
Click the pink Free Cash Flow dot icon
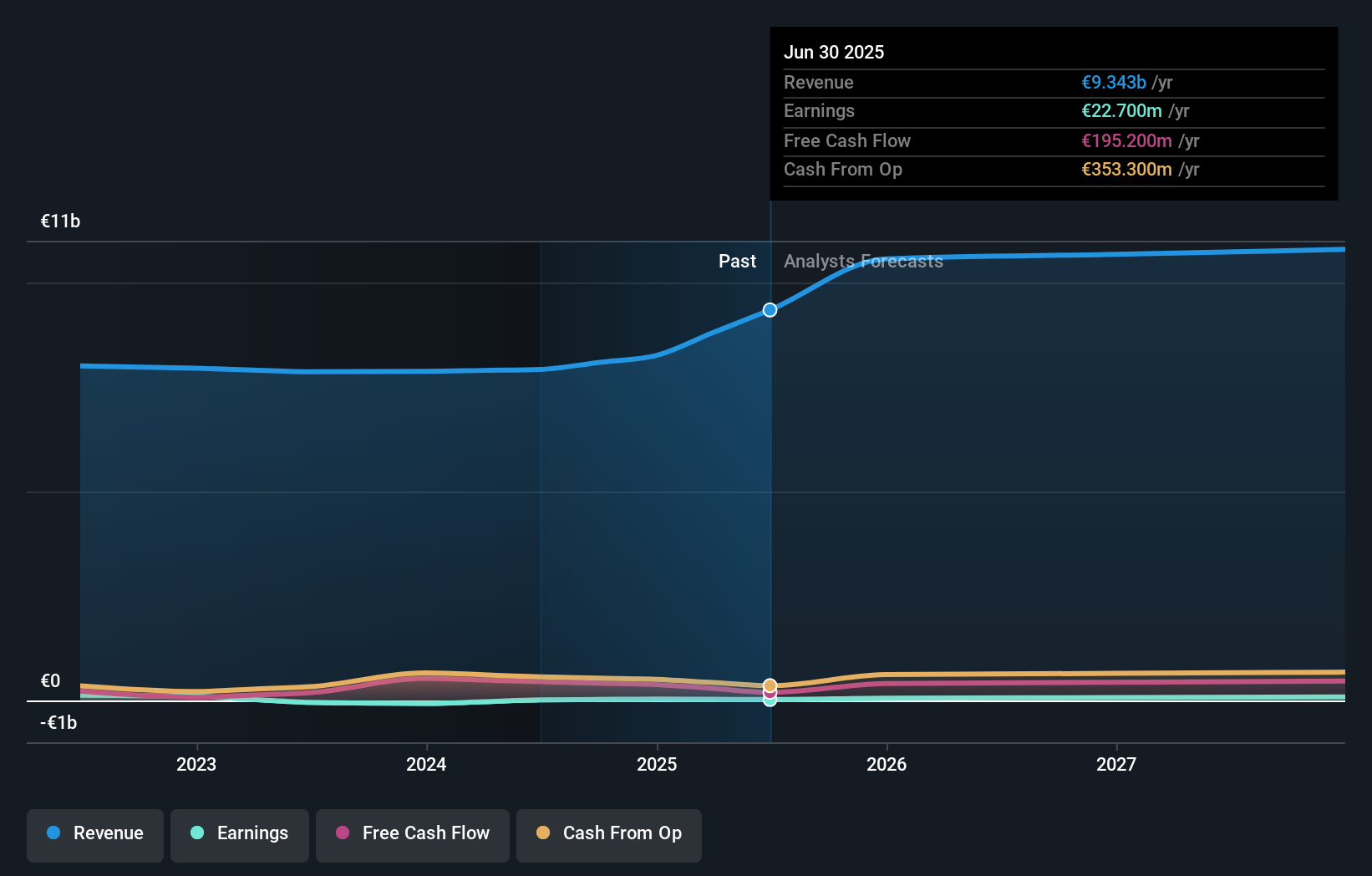coord(343,833)
